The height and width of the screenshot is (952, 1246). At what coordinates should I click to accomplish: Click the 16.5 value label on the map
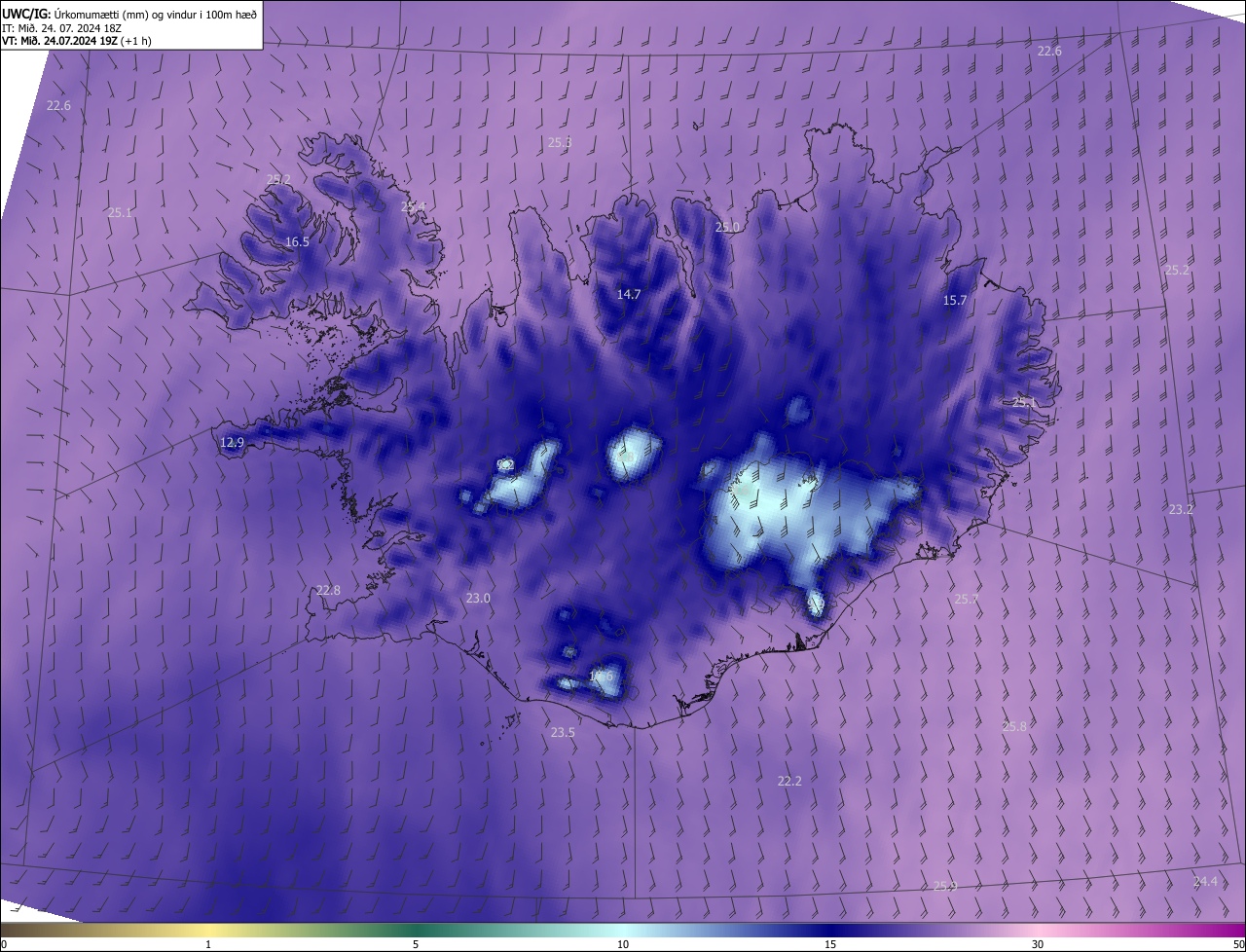297,241
